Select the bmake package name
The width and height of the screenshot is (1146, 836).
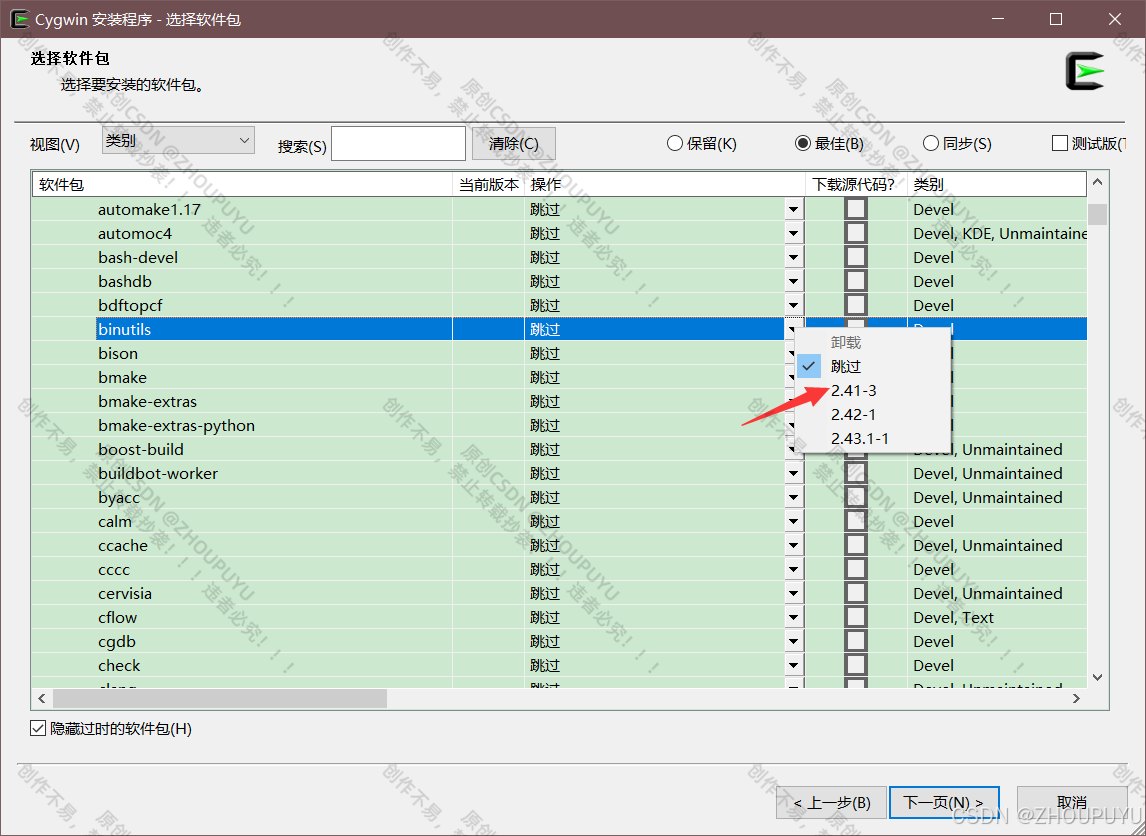(x=123, y=378)
